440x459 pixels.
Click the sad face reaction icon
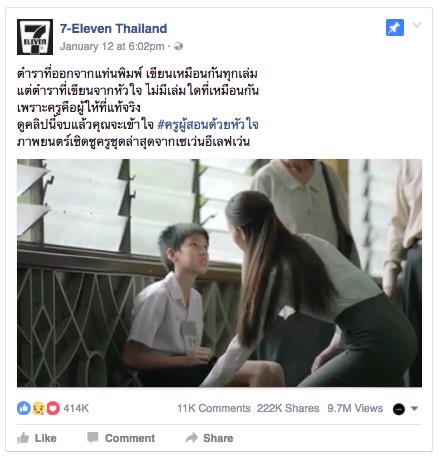[38, 408]
